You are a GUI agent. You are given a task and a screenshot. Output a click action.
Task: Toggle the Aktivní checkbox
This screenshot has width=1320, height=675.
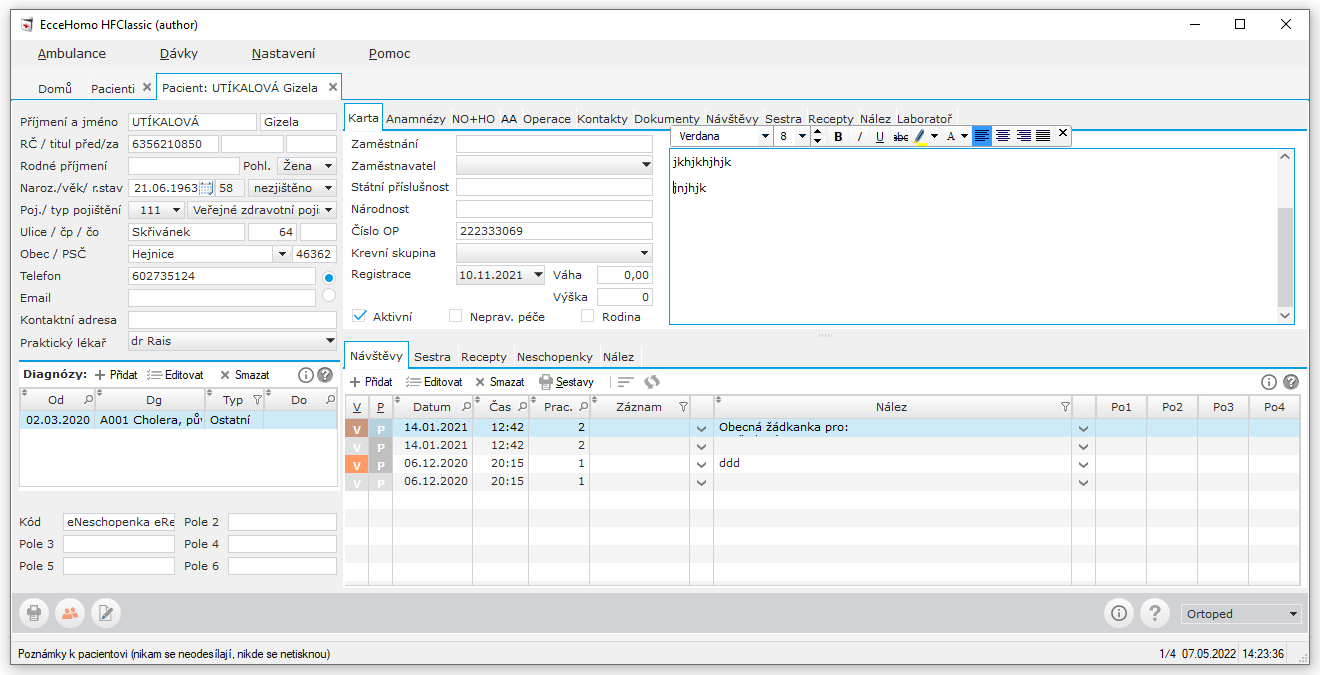click(360, 316)
